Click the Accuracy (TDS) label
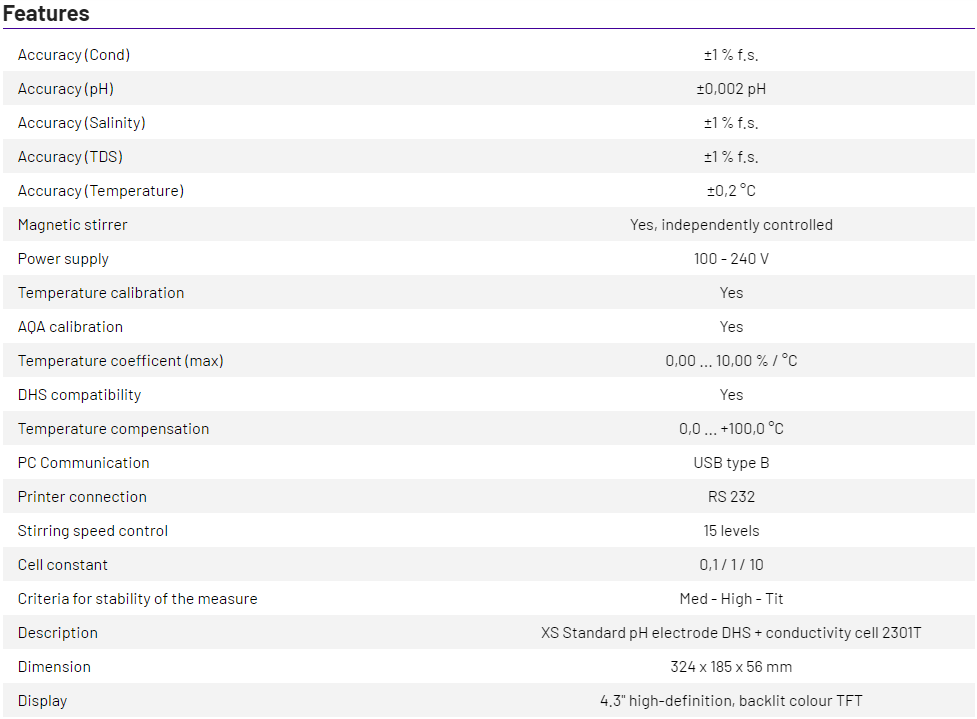This screenshot has height=719, width=977. click(x=70, y=157)
